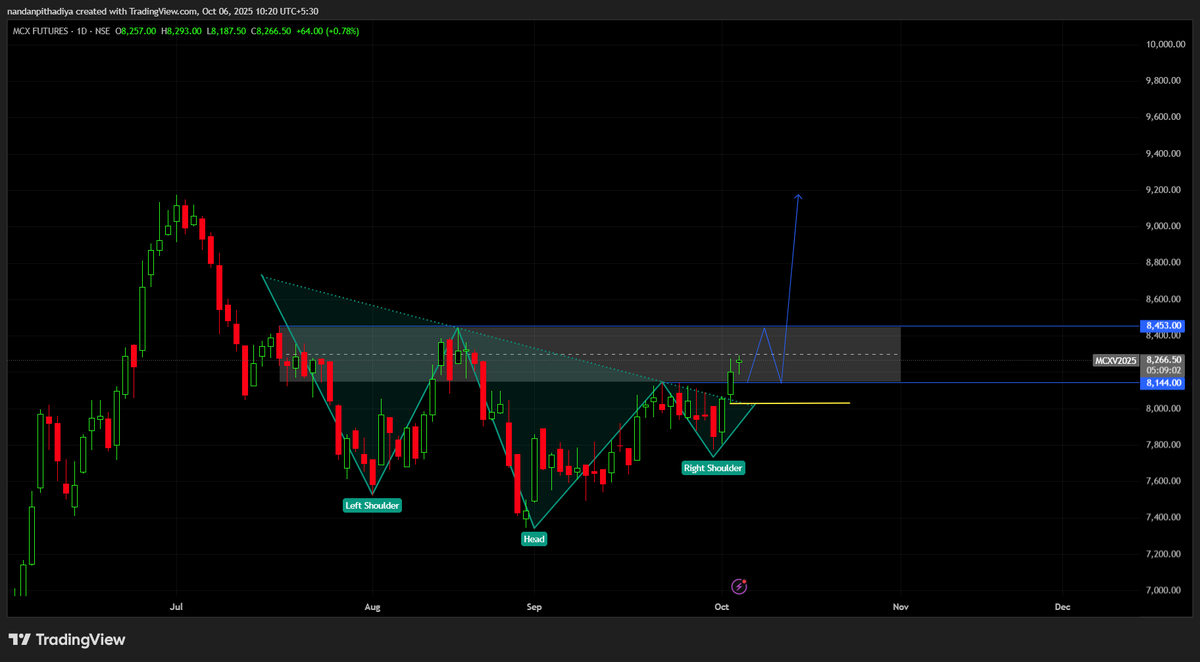Click the Dec label on time axis

1062,606
